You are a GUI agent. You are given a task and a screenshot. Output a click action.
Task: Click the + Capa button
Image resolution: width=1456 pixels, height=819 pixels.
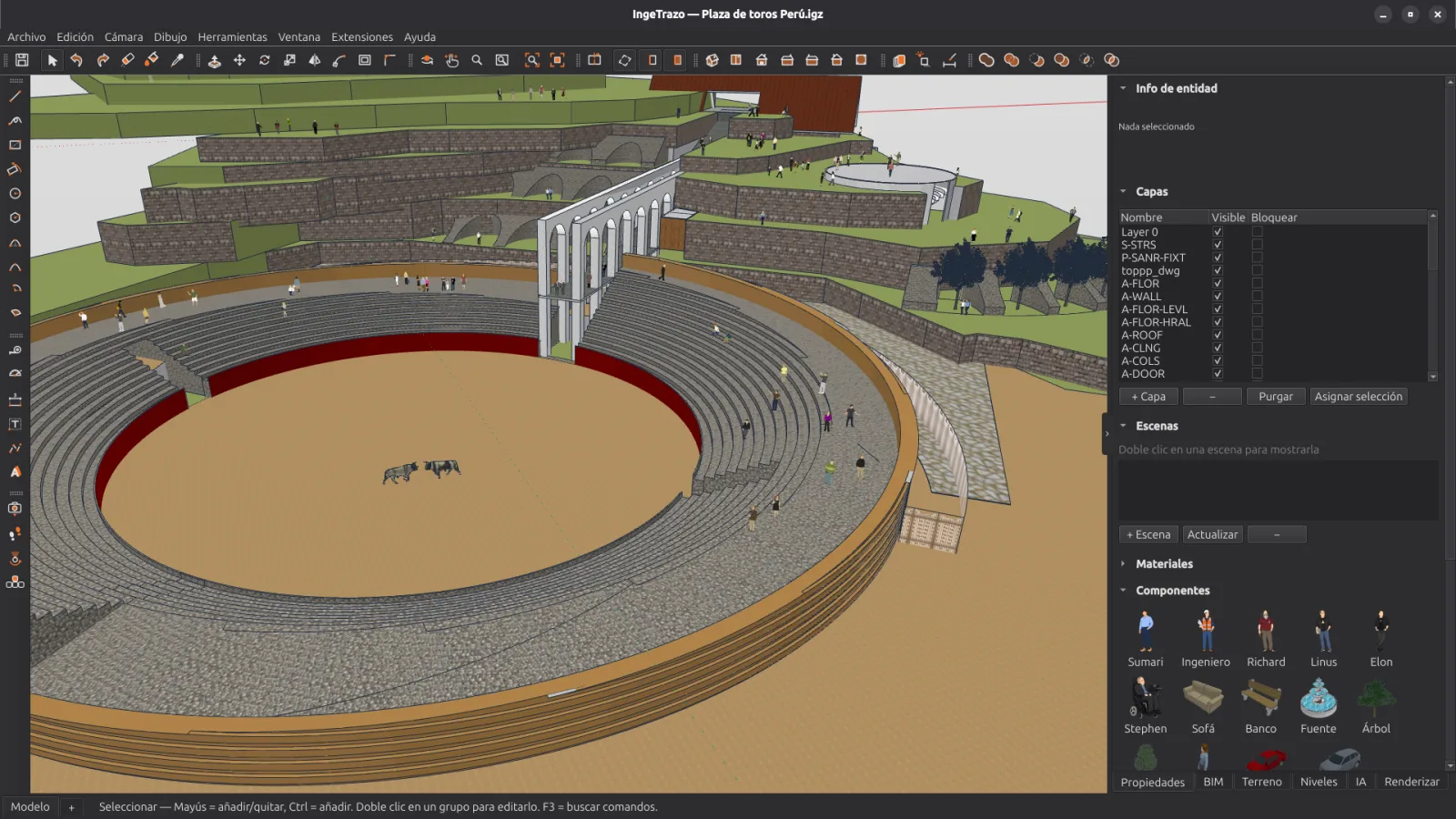click(1148, 397)
